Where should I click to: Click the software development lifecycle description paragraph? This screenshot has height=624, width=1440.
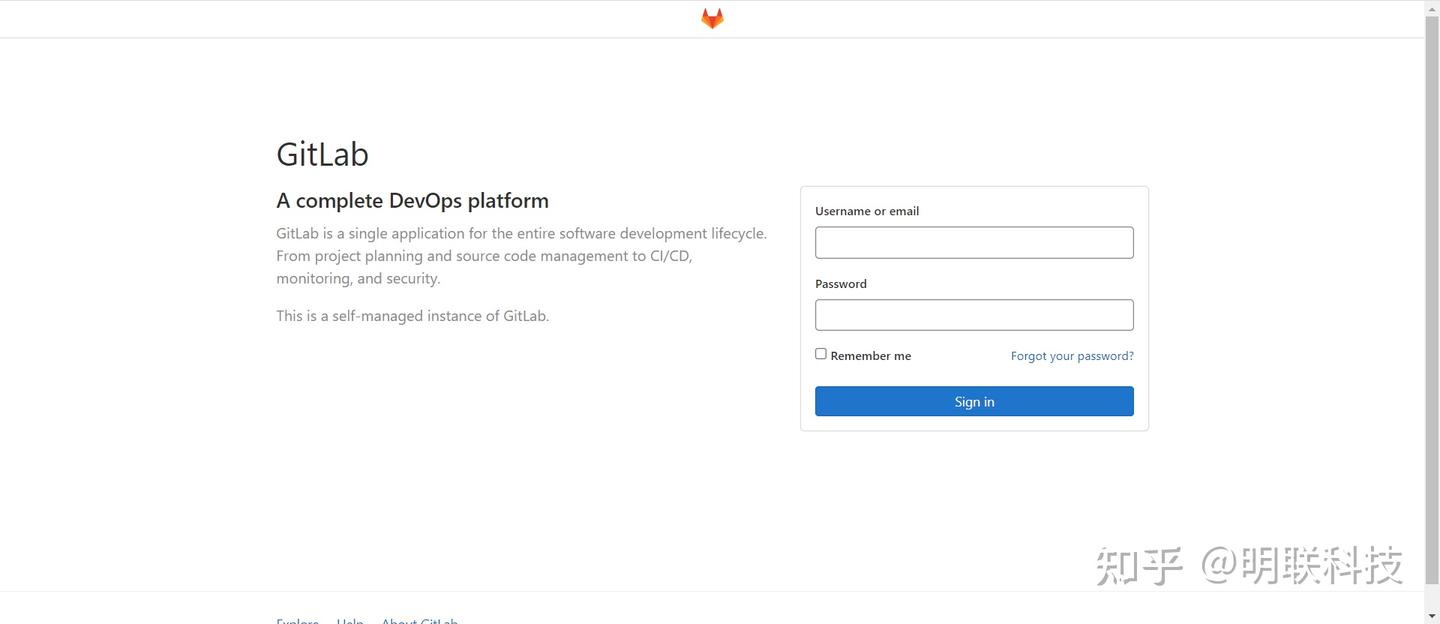(521, 256)
